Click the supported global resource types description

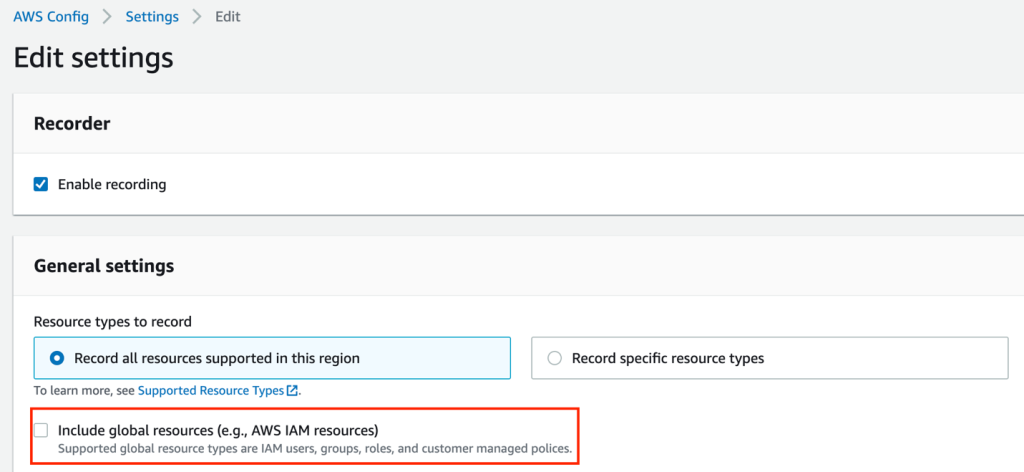(x=315, y=449)
